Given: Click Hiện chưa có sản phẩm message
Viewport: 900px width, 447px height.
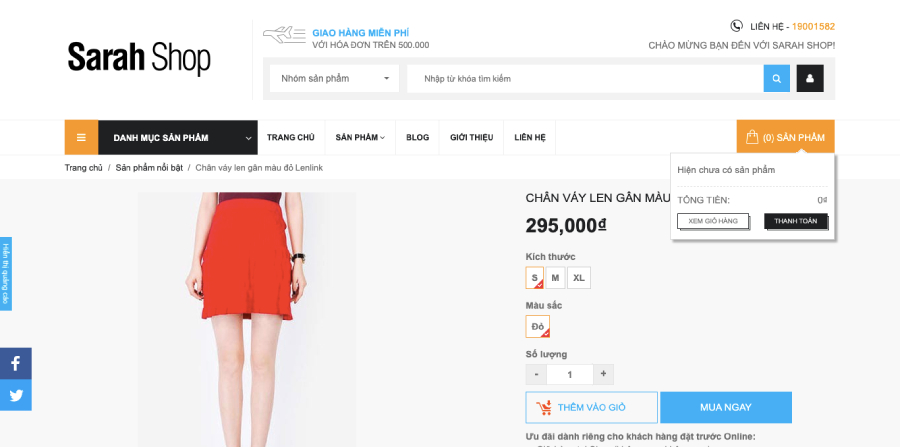Looking at the screenshot, I should (x=726, y=170).
